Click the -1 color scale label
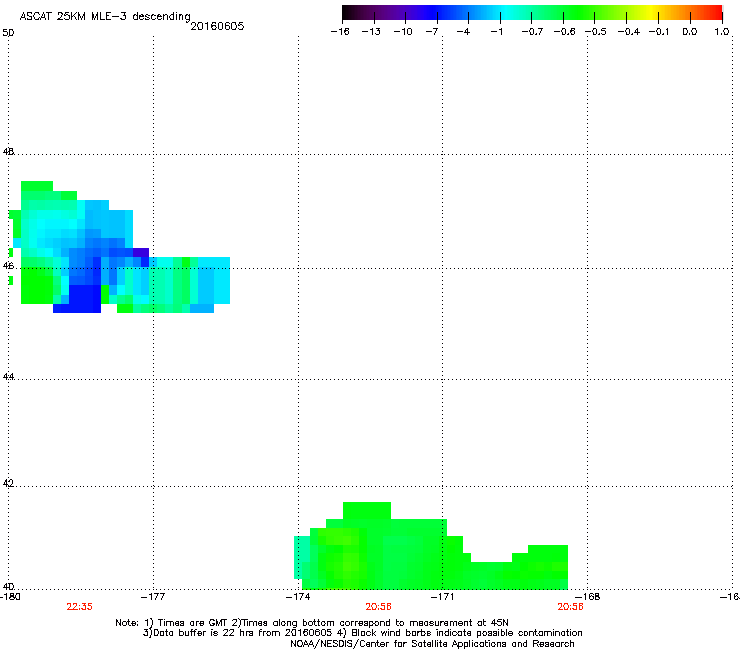The width and height of the screenshot is (740, 650). click(x=496, y=32)
